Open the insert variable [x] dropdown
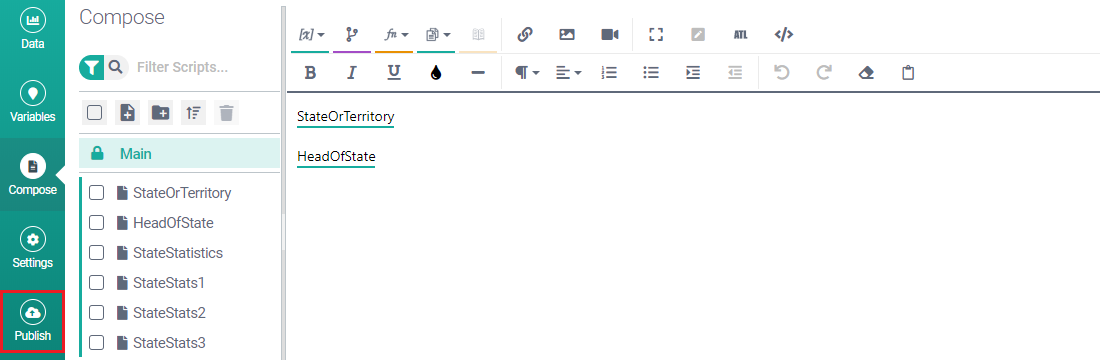 click(x=310, y=34)
